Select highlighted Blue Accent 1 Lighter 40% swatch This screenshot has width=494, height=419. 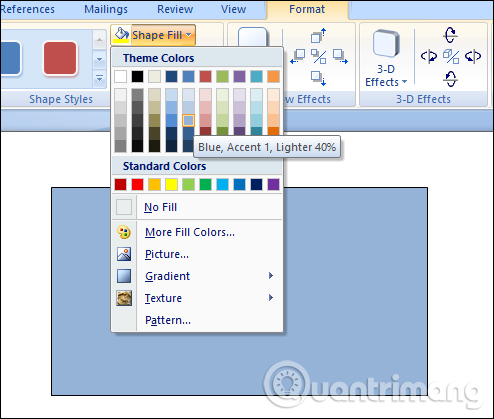(x=188, y=120)
